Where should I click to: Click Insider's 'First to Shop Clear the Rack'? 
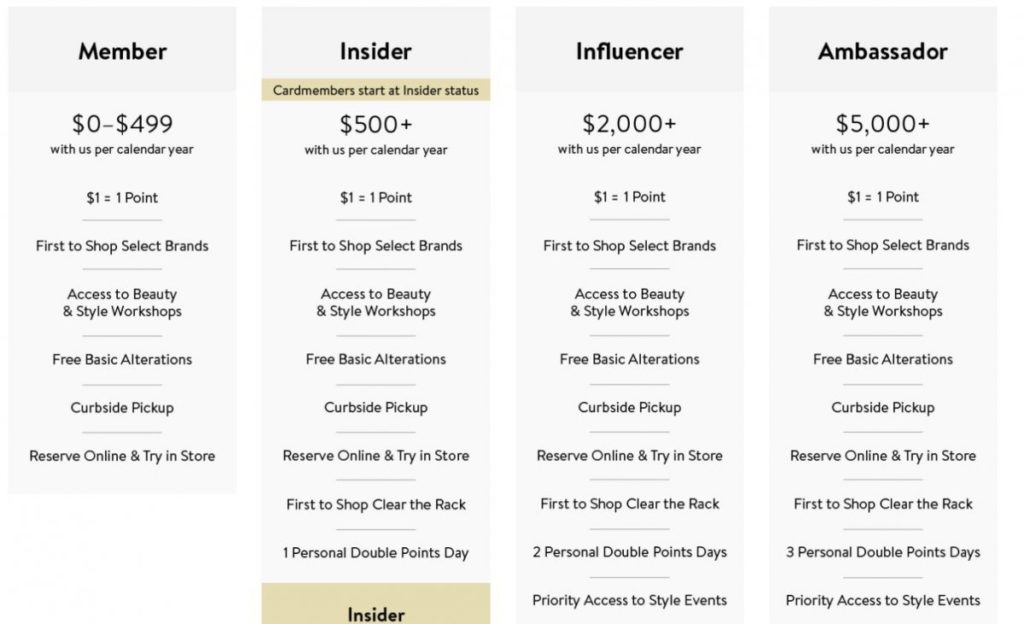(376, 505)
